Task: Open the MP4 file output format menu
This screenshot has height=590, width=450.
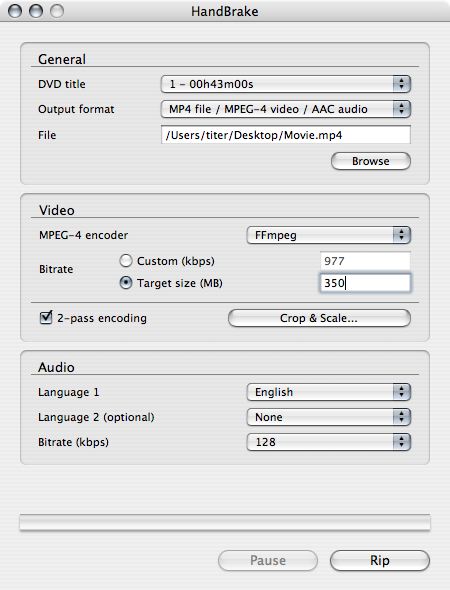Action: pos(286,109)
